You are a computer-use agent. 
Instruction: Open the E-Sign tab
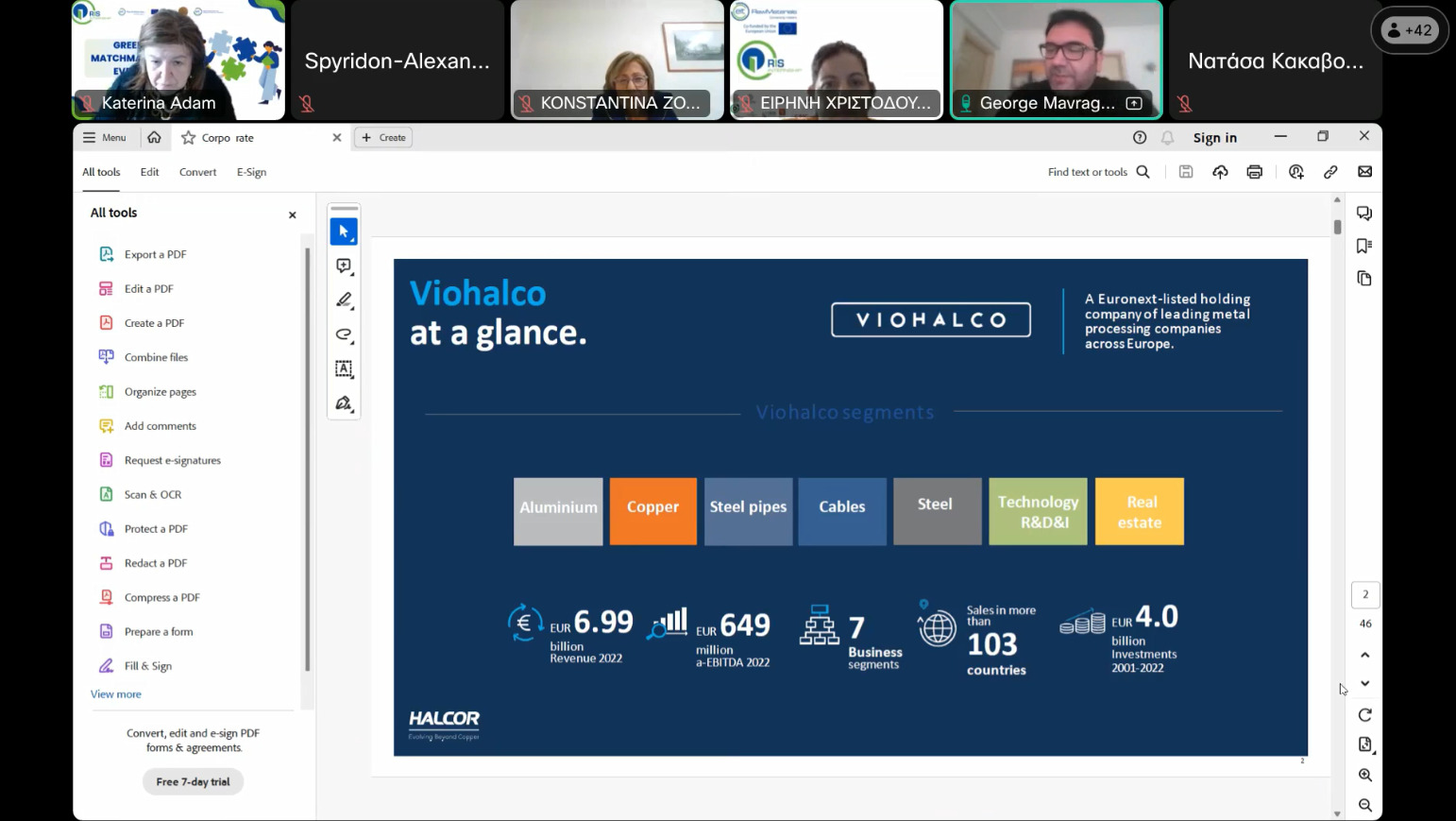tap(251, 172)
